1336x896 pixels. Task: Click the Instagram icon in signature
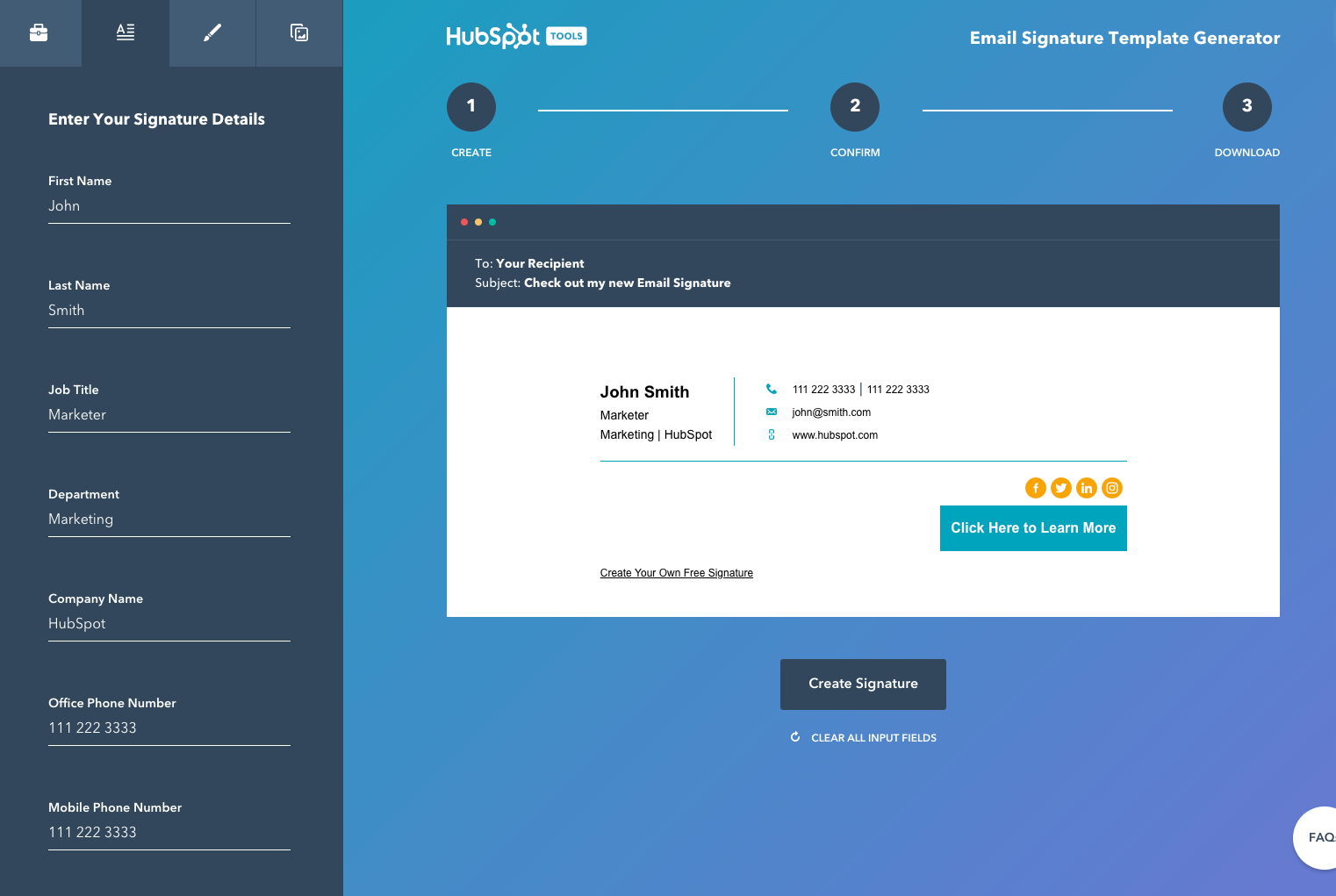tap(1112, 488)
